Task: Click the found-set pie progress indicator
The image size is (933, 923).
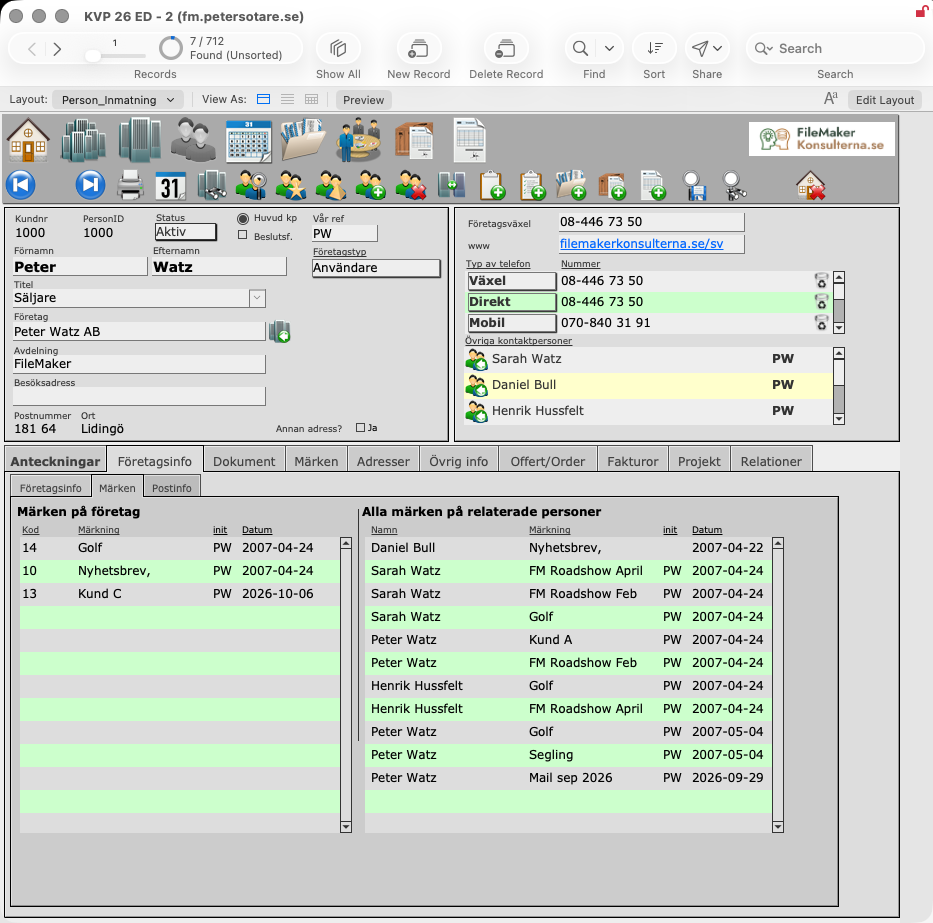Action: click(x=171, y=48)
